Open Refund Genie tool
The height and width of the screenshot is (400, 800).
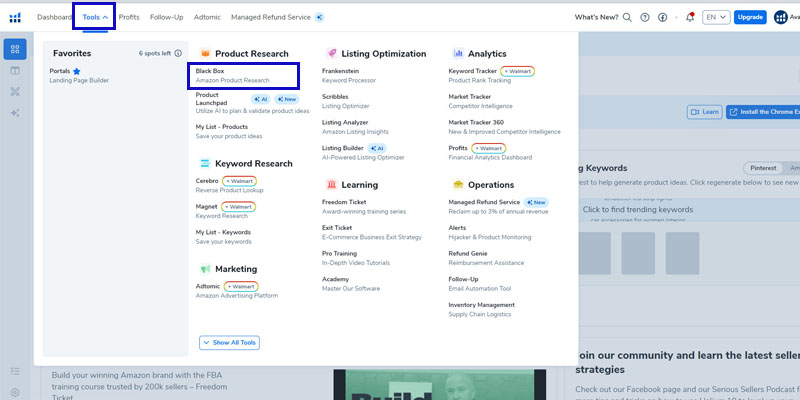tap(486, 258)
